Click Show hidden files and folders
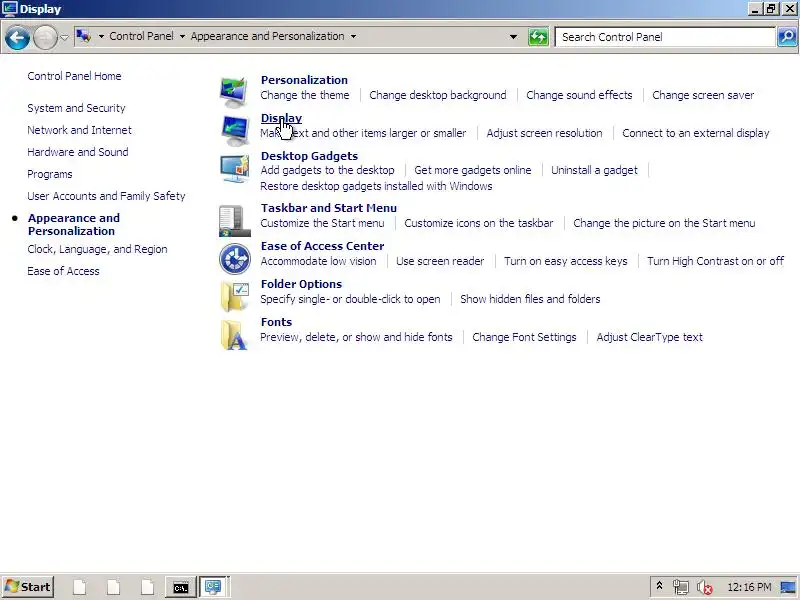Screen dimensions: 800x600 (530, 299)
